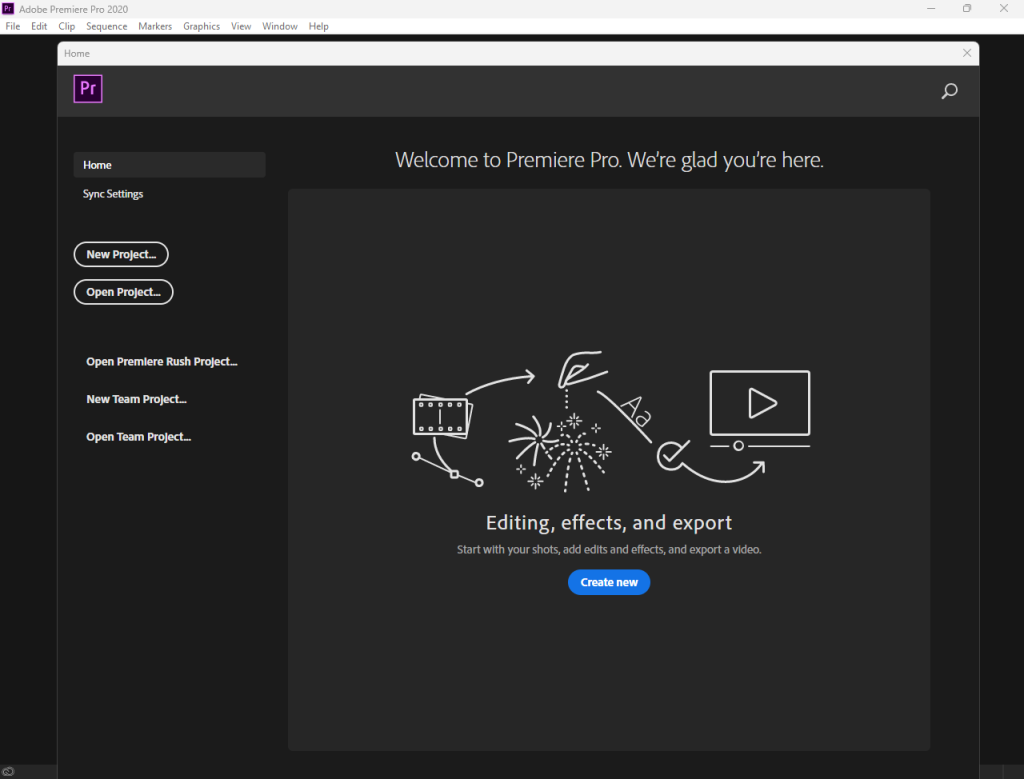Click the blue Create new button
The image size is (1024, 779).
pyautogui.click(x=609, y=582)
